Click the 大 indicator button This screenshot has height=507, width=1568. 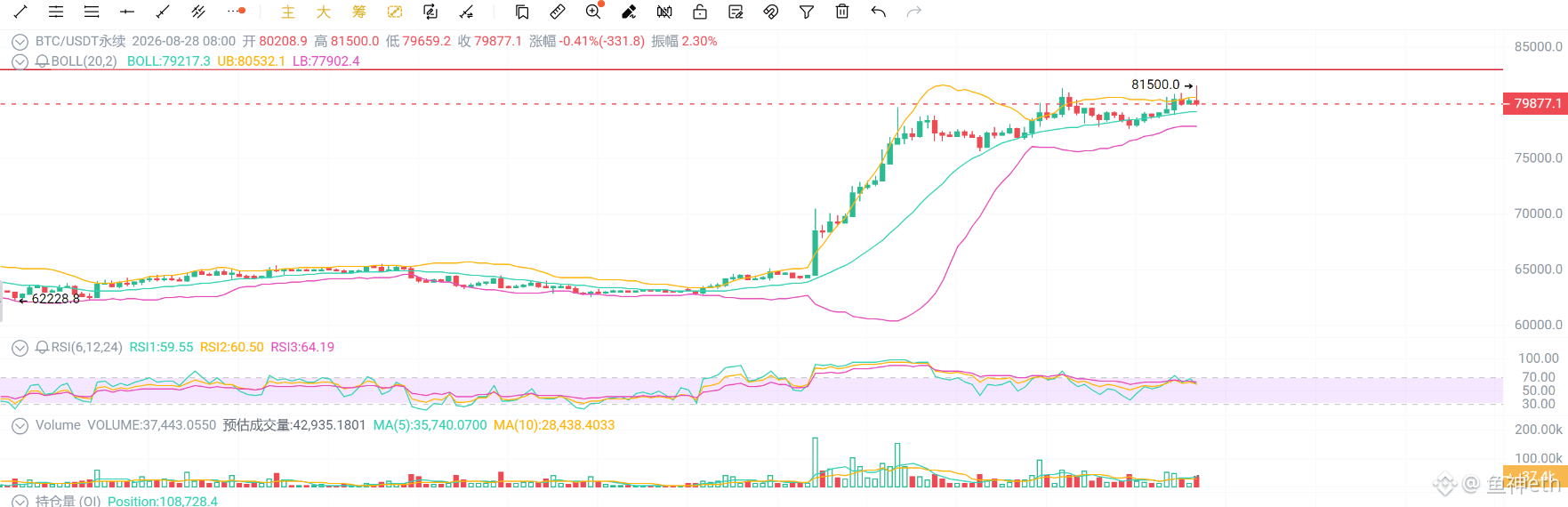(323, 12)
